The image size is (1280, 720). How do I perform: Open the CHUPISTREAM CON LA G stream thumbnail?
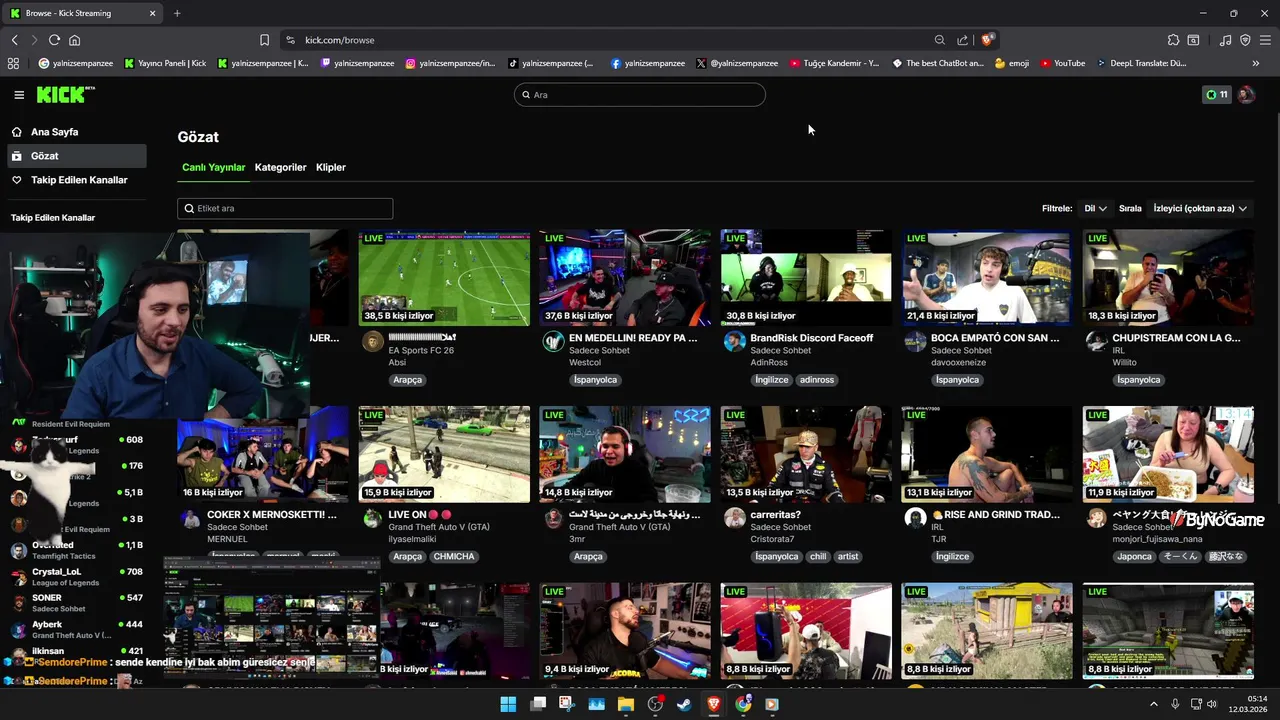tap(1168, 278)
